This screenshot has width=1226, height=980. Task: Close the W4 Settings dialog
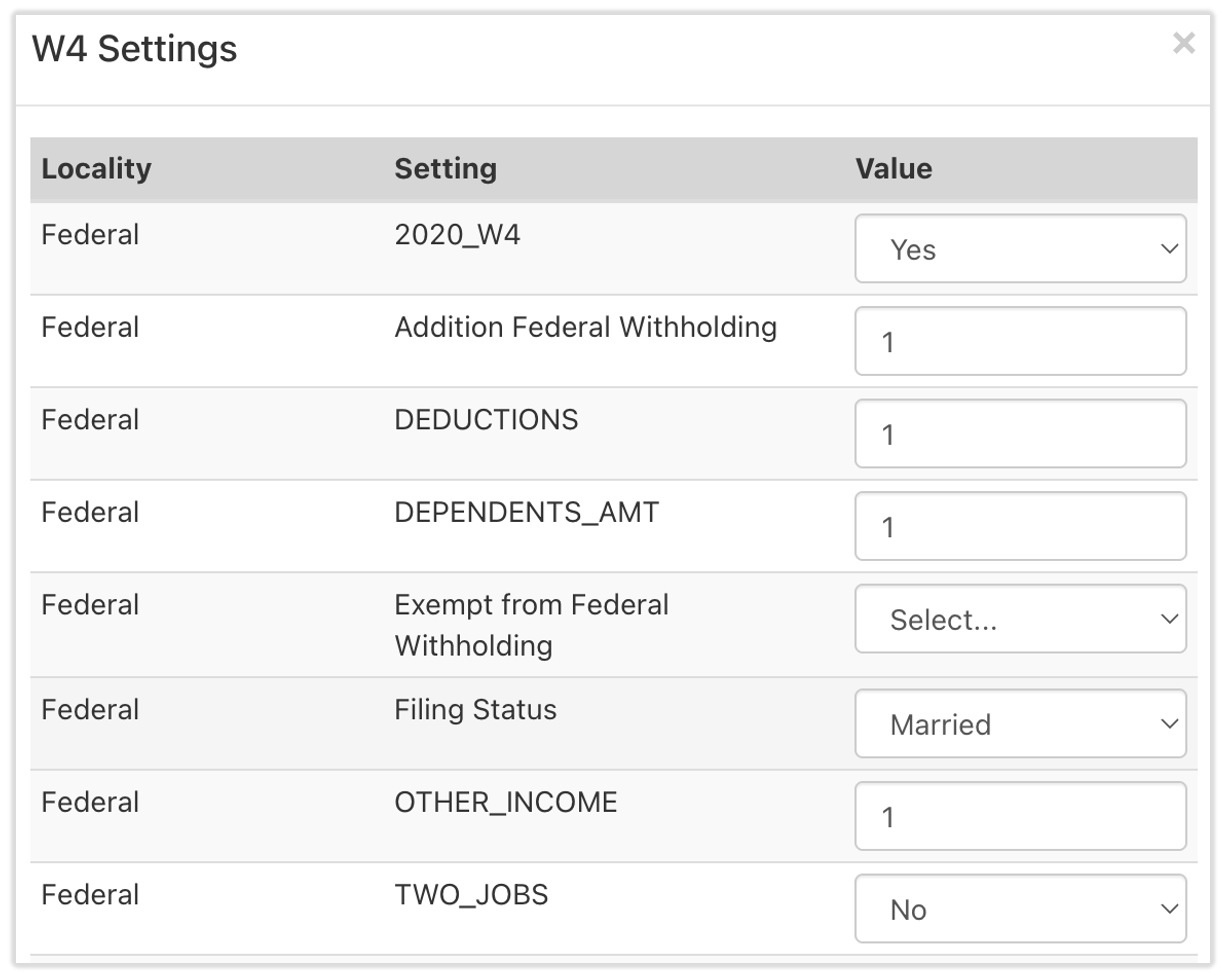pyautogui.click(x=1183, y=43)
